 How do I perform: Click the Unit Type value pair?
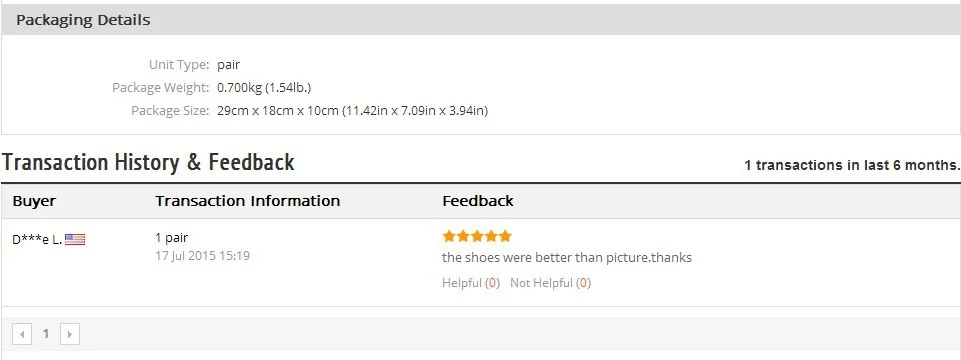(x=229, y=64)
